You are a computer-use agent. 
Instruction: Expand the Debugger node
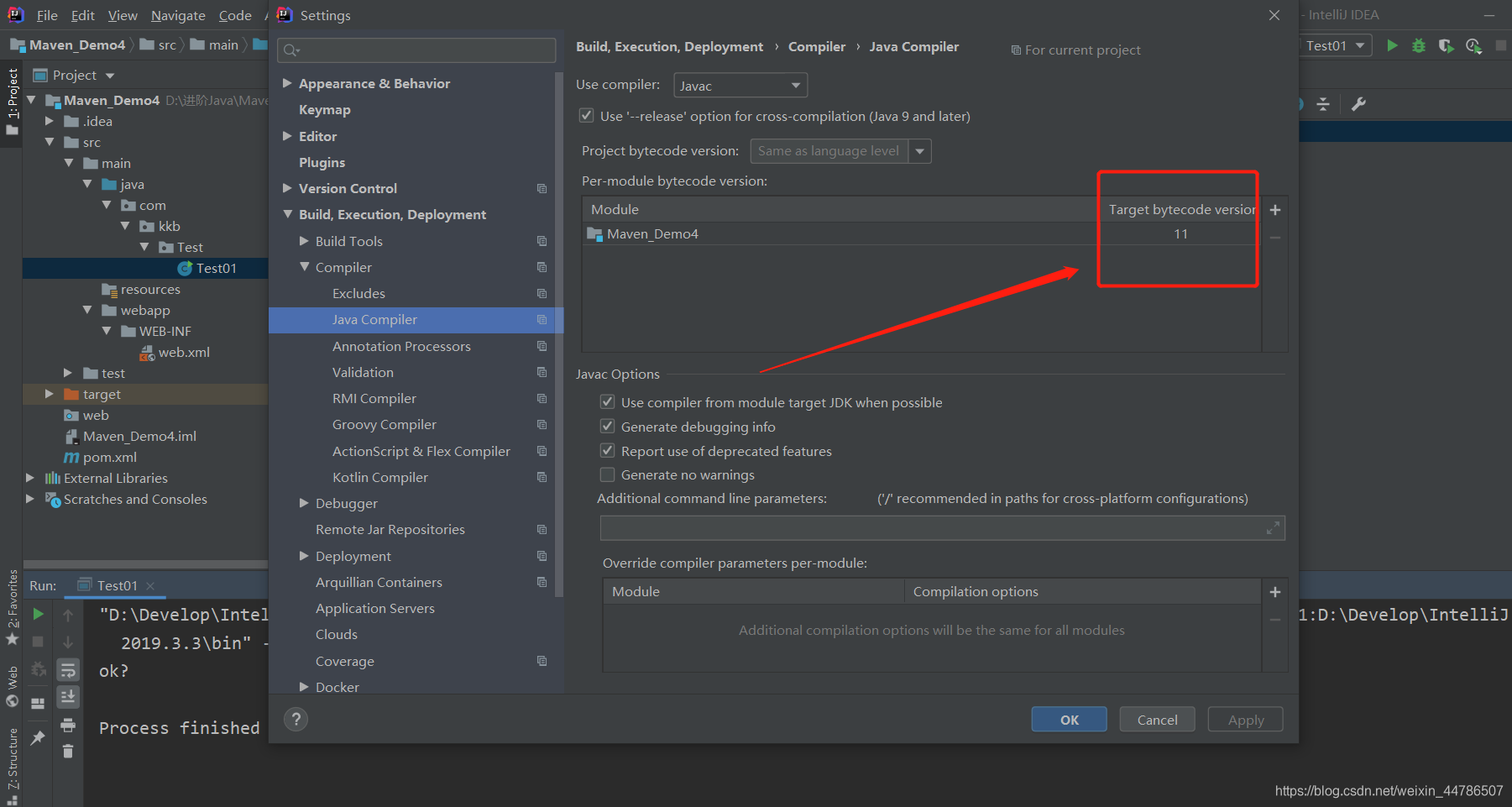click(x=304, y=503)
